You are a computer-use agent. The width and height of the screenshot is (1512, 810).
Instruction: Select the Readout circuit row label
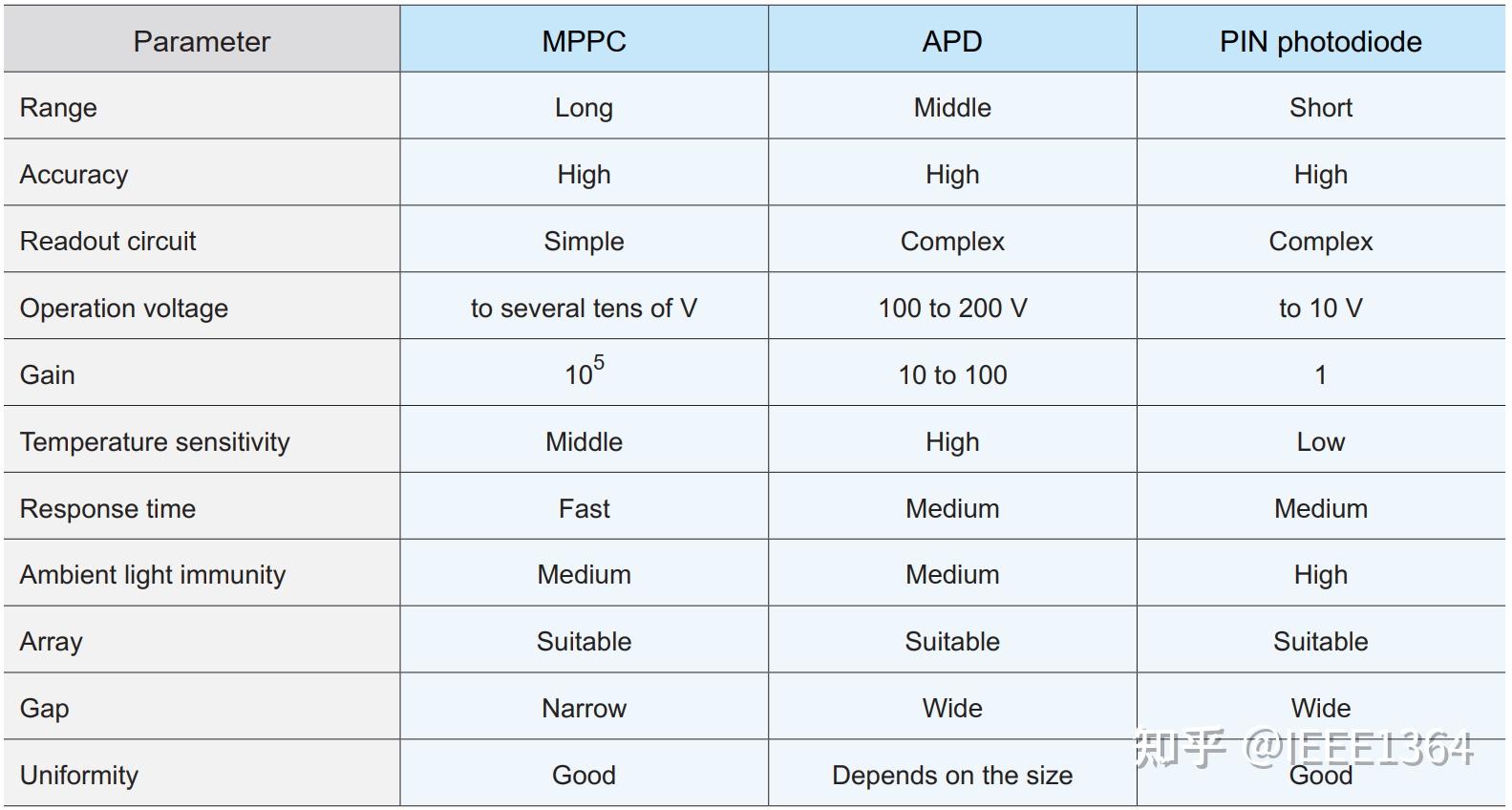click(x=108, y=241)
